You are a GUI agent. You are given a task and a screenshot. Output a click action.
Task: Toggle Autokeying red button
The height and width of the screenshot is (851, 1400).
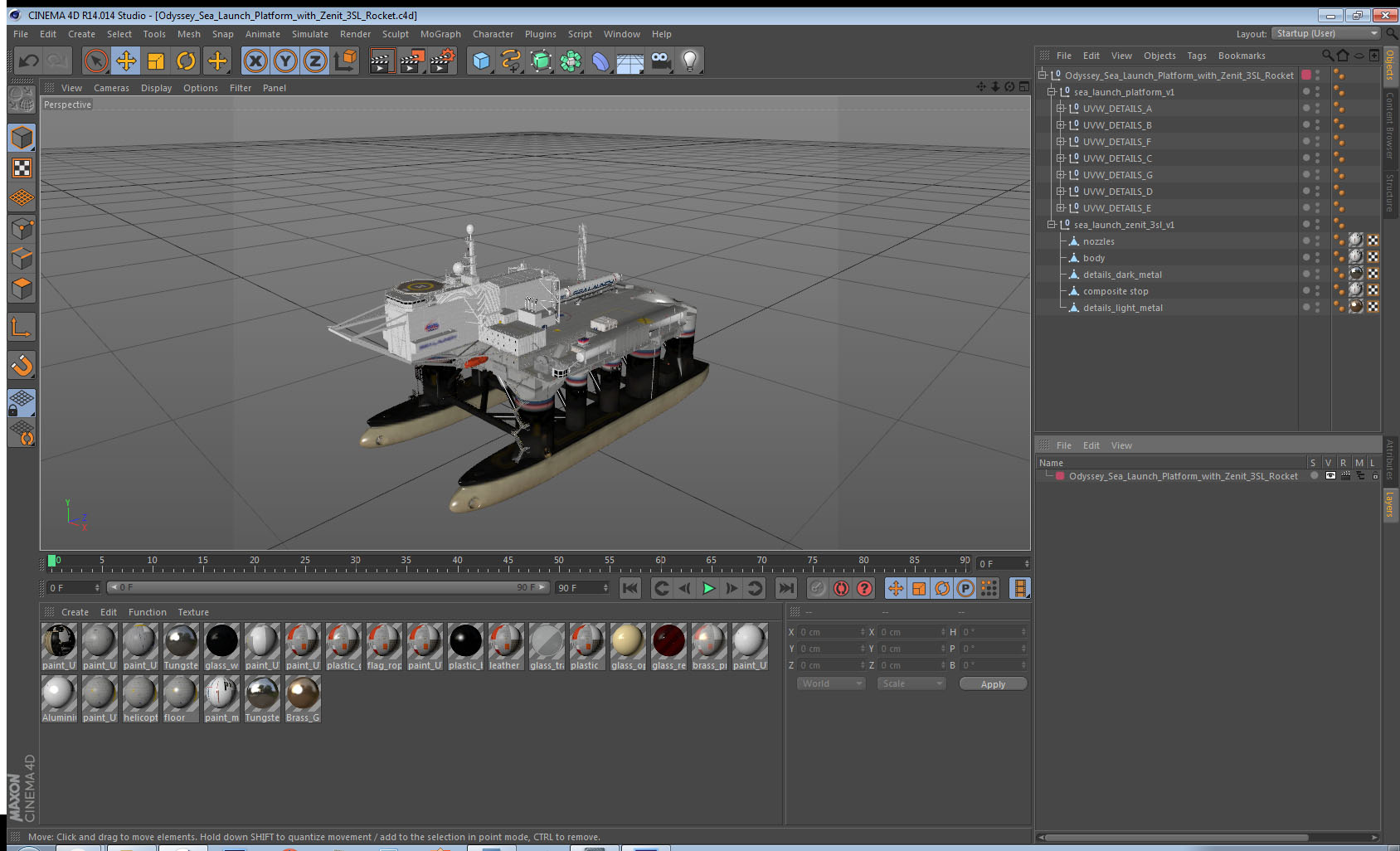coord(841,588)
